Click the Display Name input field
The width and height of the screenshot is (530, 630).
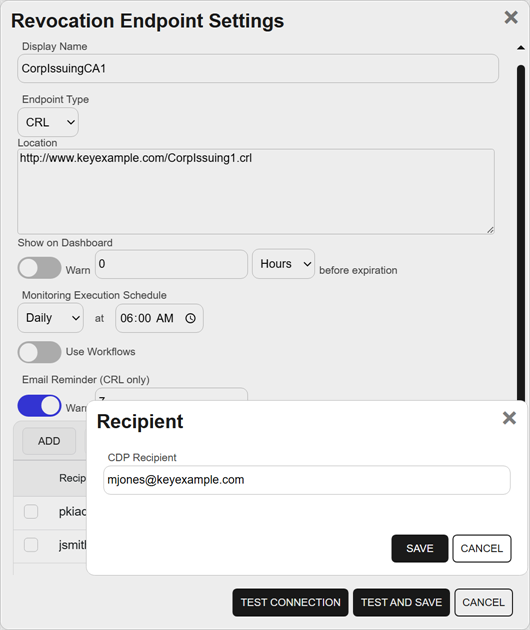pos(258,69)
